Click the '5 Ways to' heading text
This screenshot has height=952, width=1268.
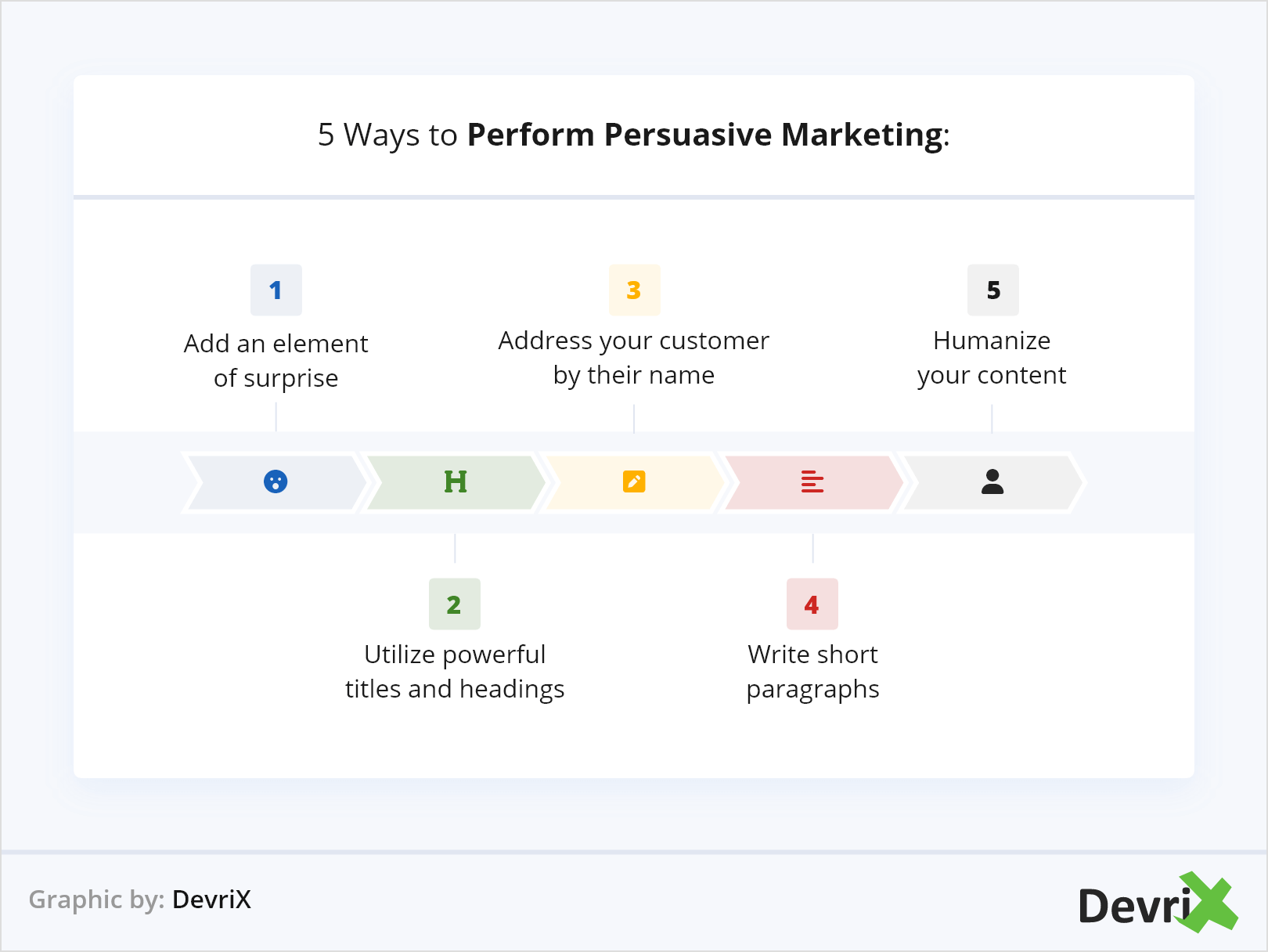coord(387,135)
